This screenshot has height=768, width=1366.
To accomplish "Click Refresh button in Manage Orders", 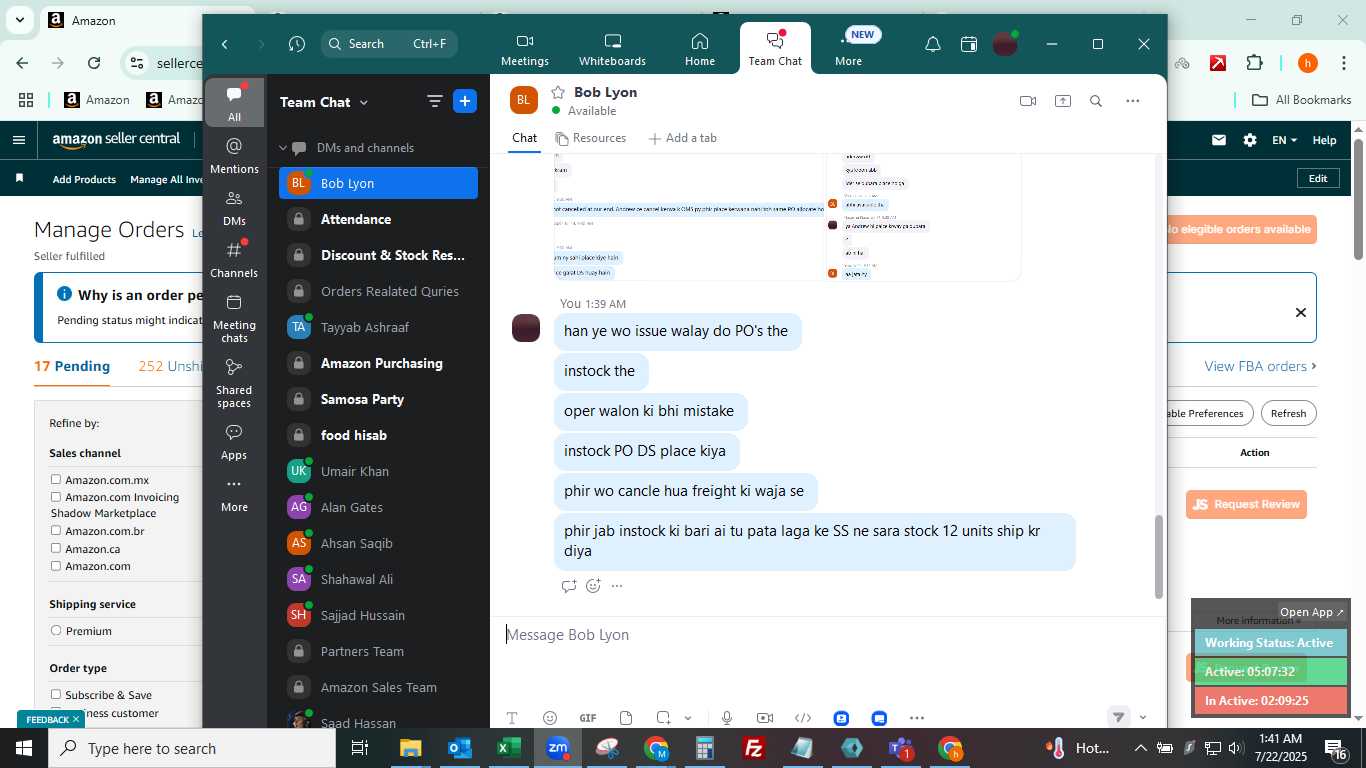I will click(1288, 413).
